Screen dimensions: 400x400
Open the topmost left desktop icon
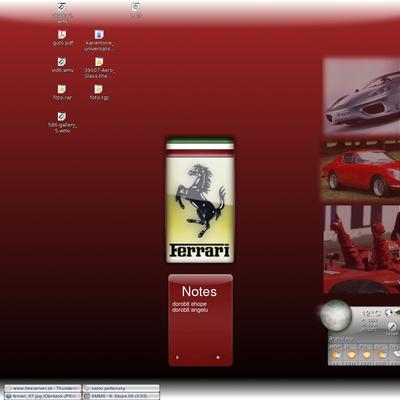click(x=62, y=7)
